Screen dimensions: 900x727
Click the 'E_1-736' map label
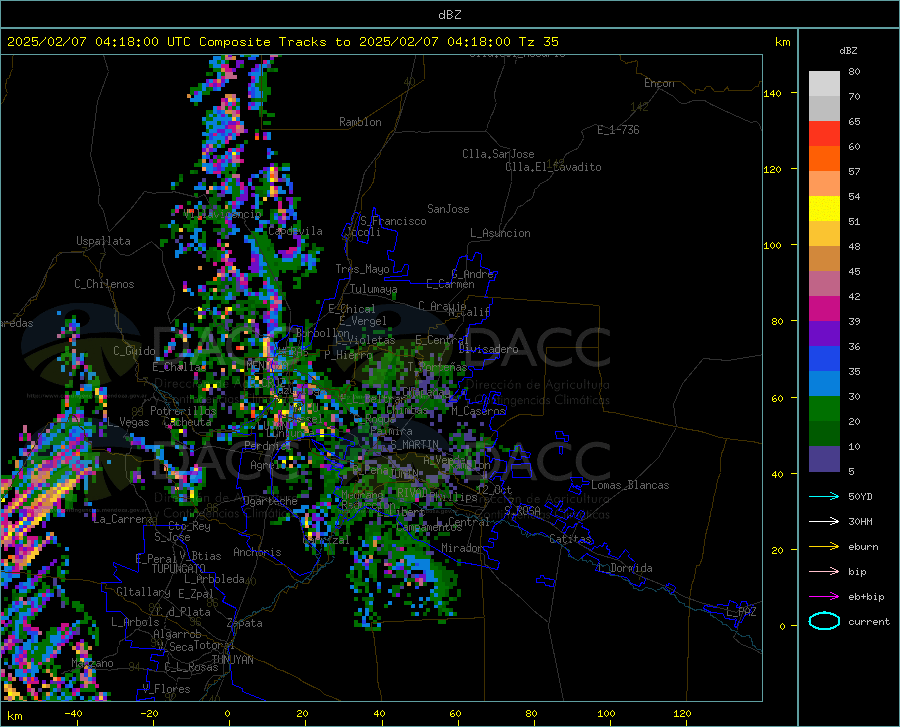pos(618,130)
